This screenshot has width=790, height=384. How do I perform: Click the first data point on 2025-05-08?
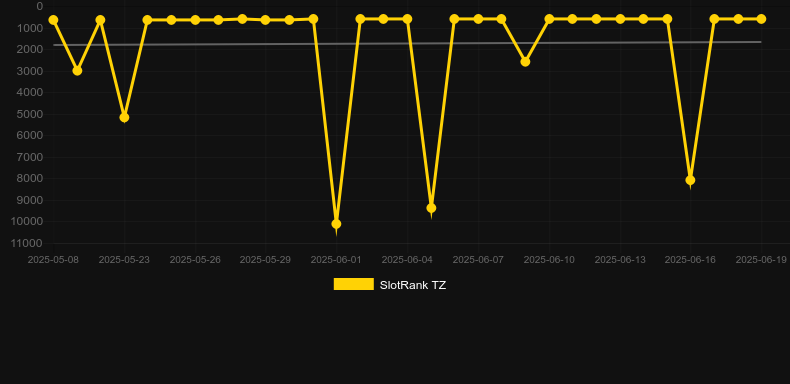(x=53, y=20)
